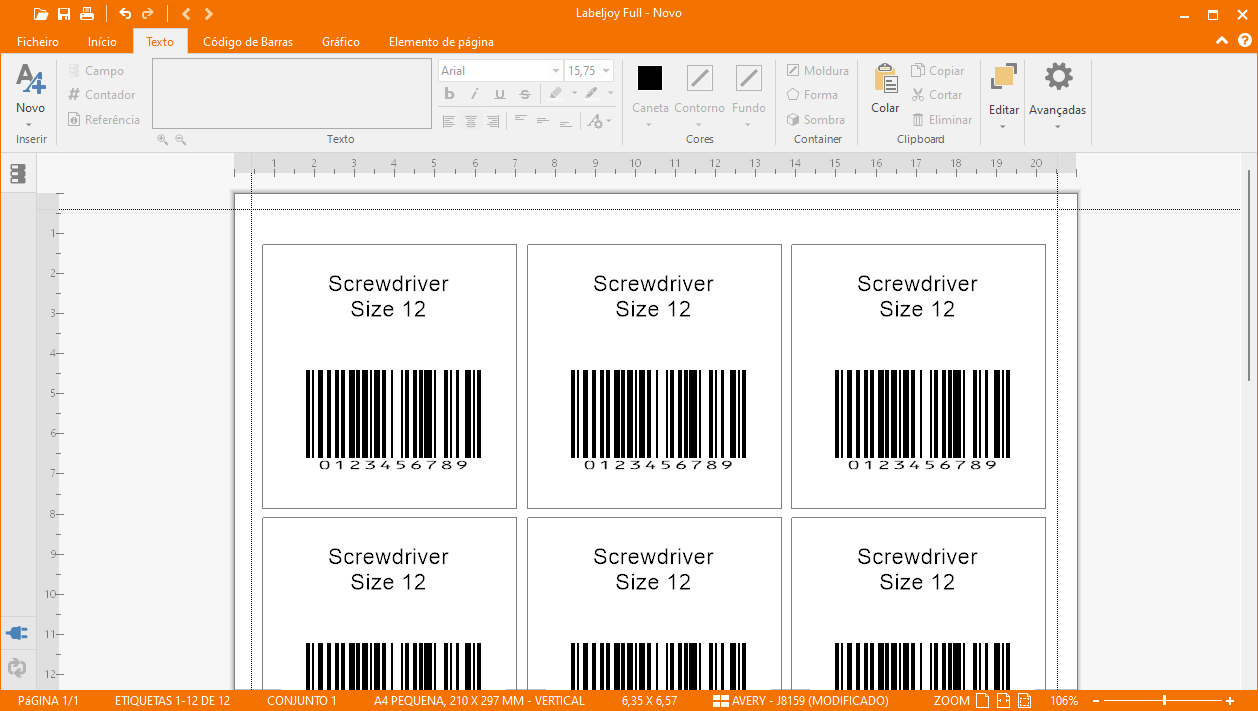Click ETIQUETAS 1-12 DE 12 in status bar

point(172,701)
